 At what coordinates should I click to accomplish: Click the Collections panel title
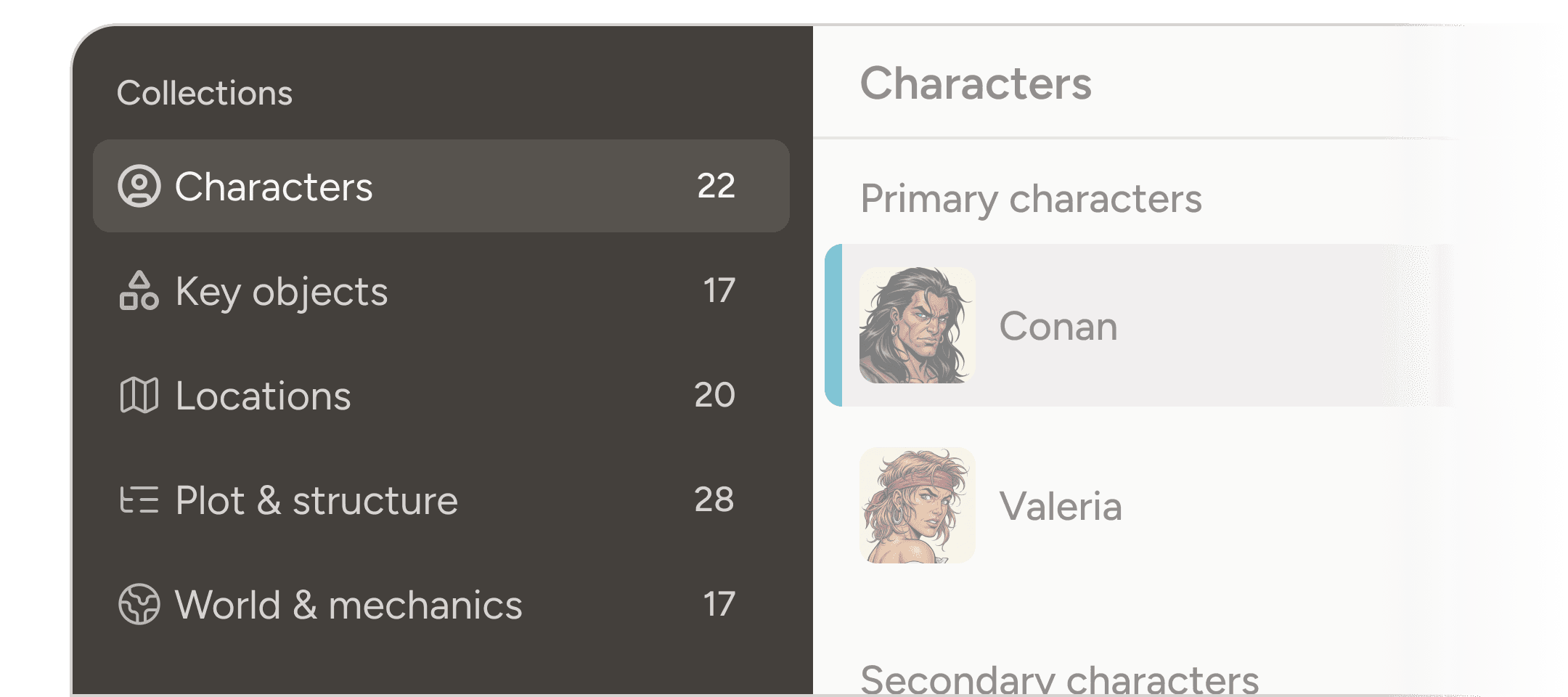click(205, 92)
